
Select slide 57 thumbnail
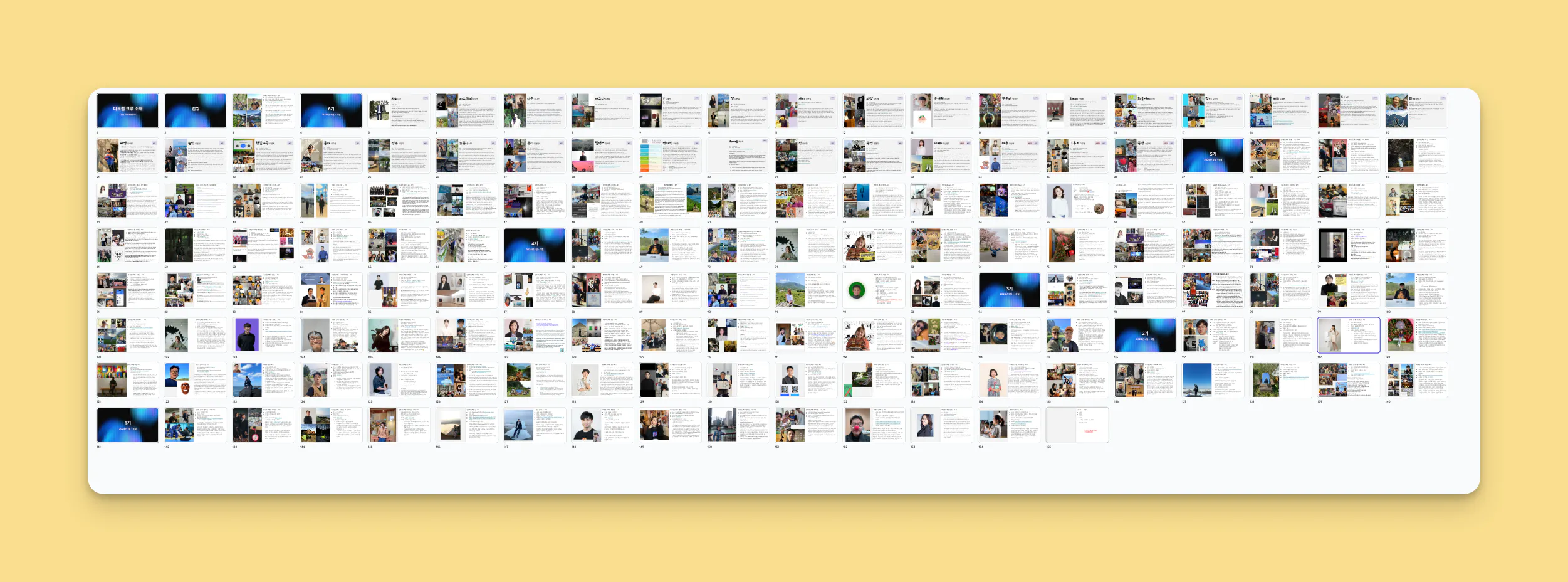1213,201
